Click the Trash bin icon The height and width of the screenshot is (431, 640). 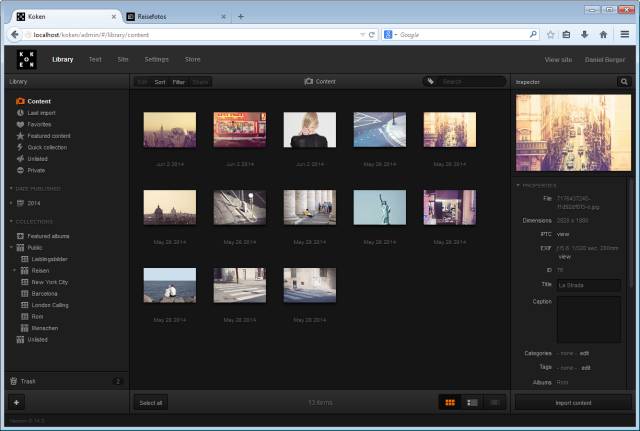tap(13, 381)
